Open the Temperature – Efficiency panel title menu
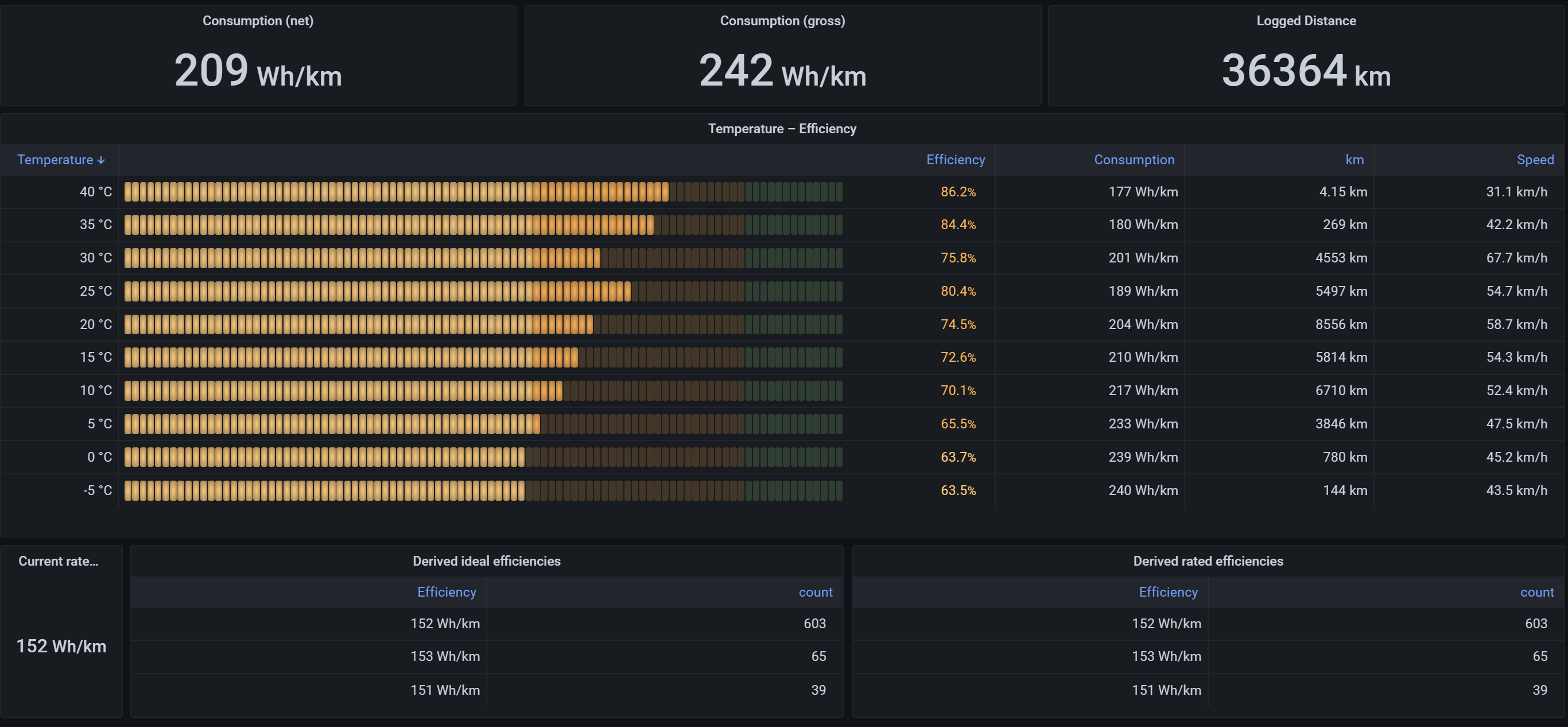Image resolution: width=1568 pixels, height=727 pixels. click(782, 129)
